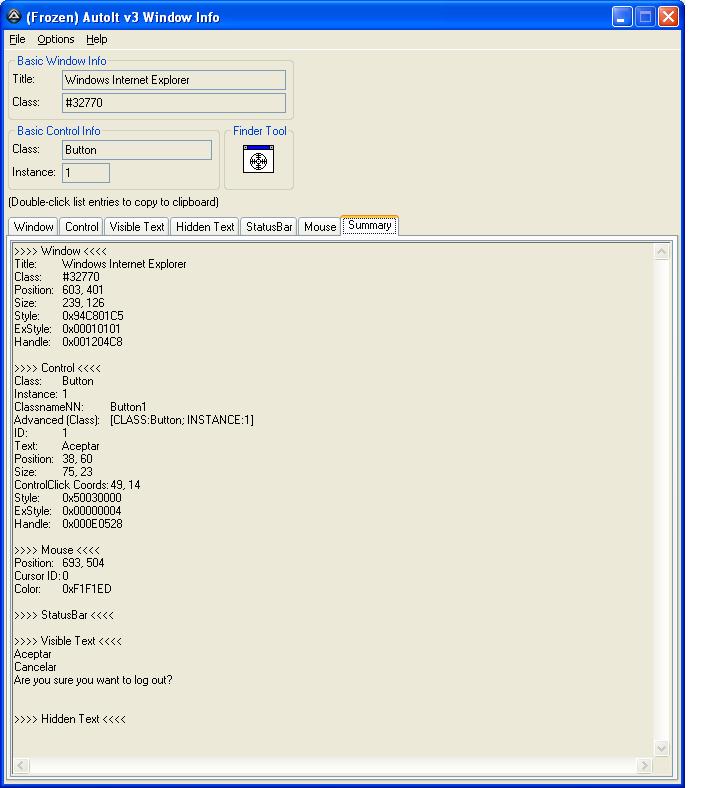Select the Summary tab
This screenshot has height=788, width=720.
370,225
